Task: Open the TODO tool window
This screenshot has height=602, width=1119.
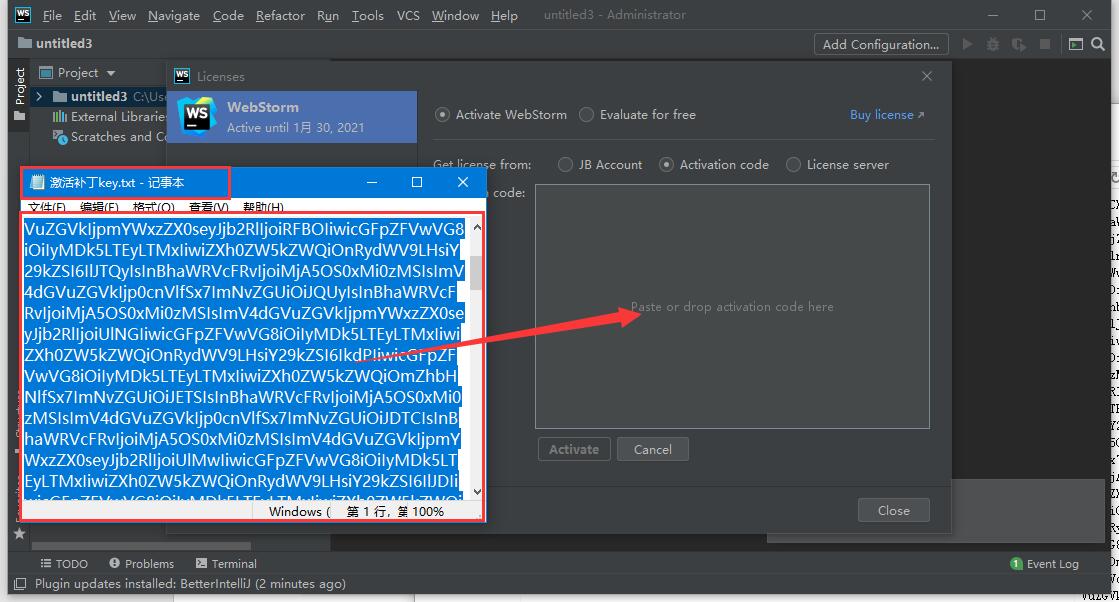Action: coord(64,563)
